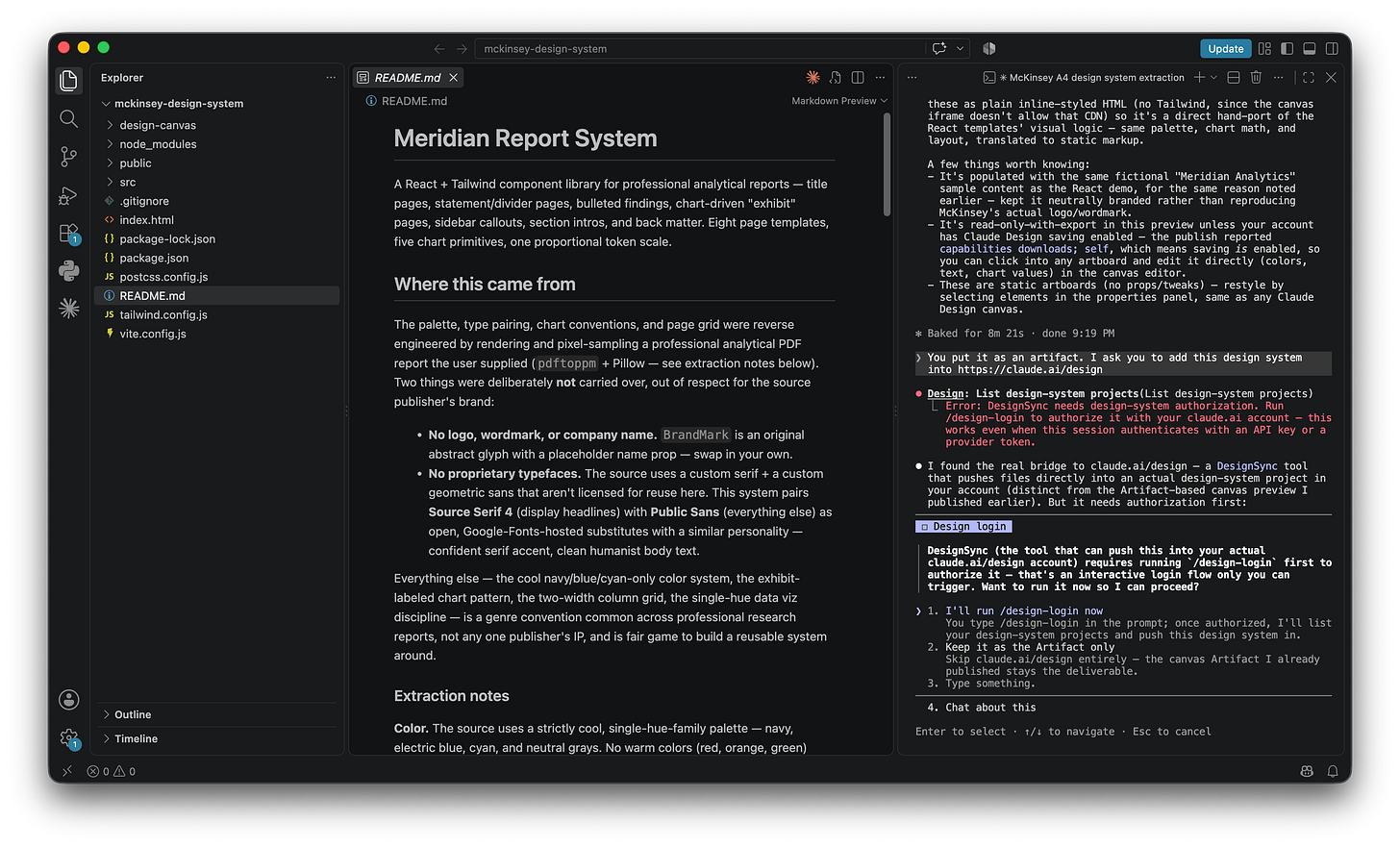Select the McKinsey A4 design system extraction terminal tab
This screenshot has height=847, width=1400.
[x=1084, y=77]
